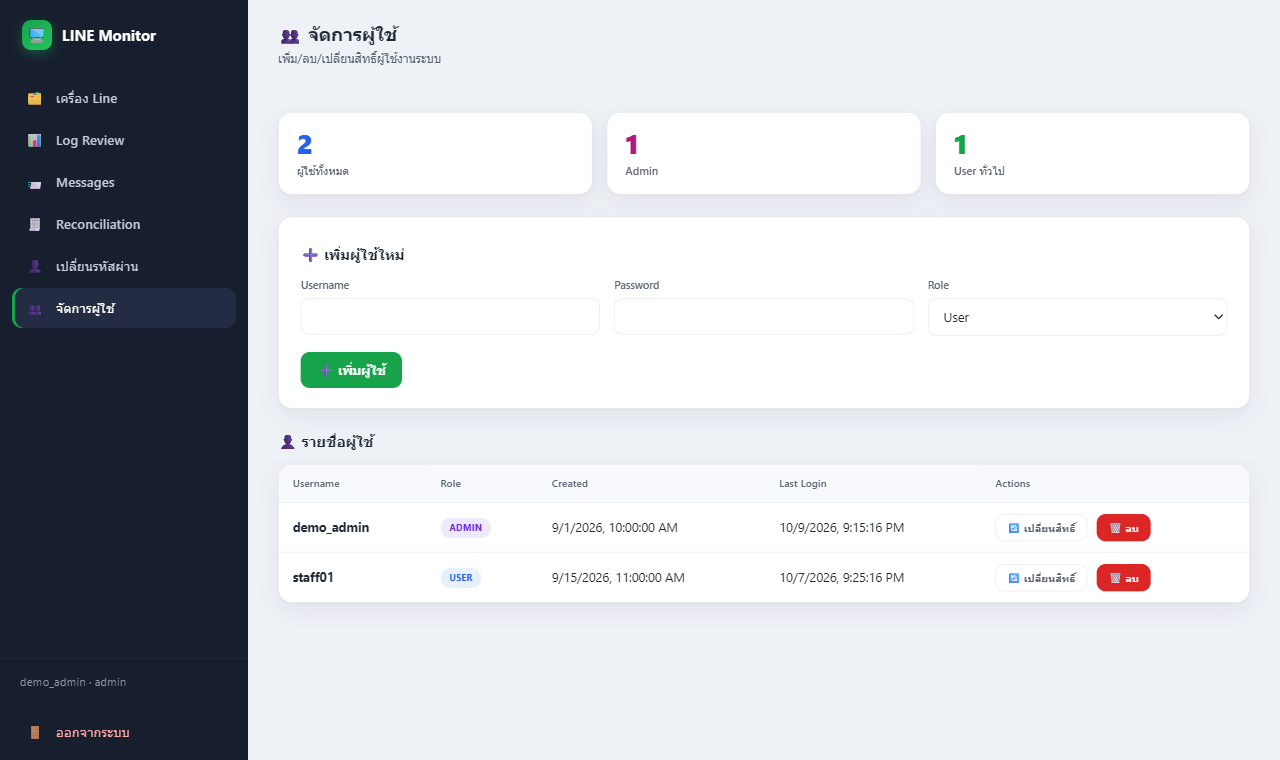Open the Role dropdown showing User
Image resolution: width=1280 pixels, height=760 pixels.
[1077, 317]
